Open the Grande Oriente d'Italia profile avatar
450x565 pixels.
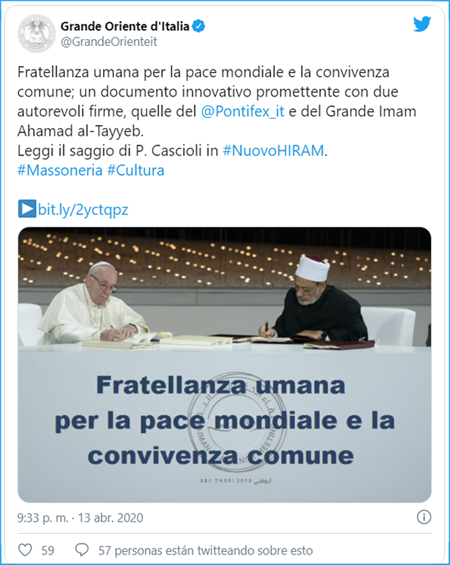[36, 34]
